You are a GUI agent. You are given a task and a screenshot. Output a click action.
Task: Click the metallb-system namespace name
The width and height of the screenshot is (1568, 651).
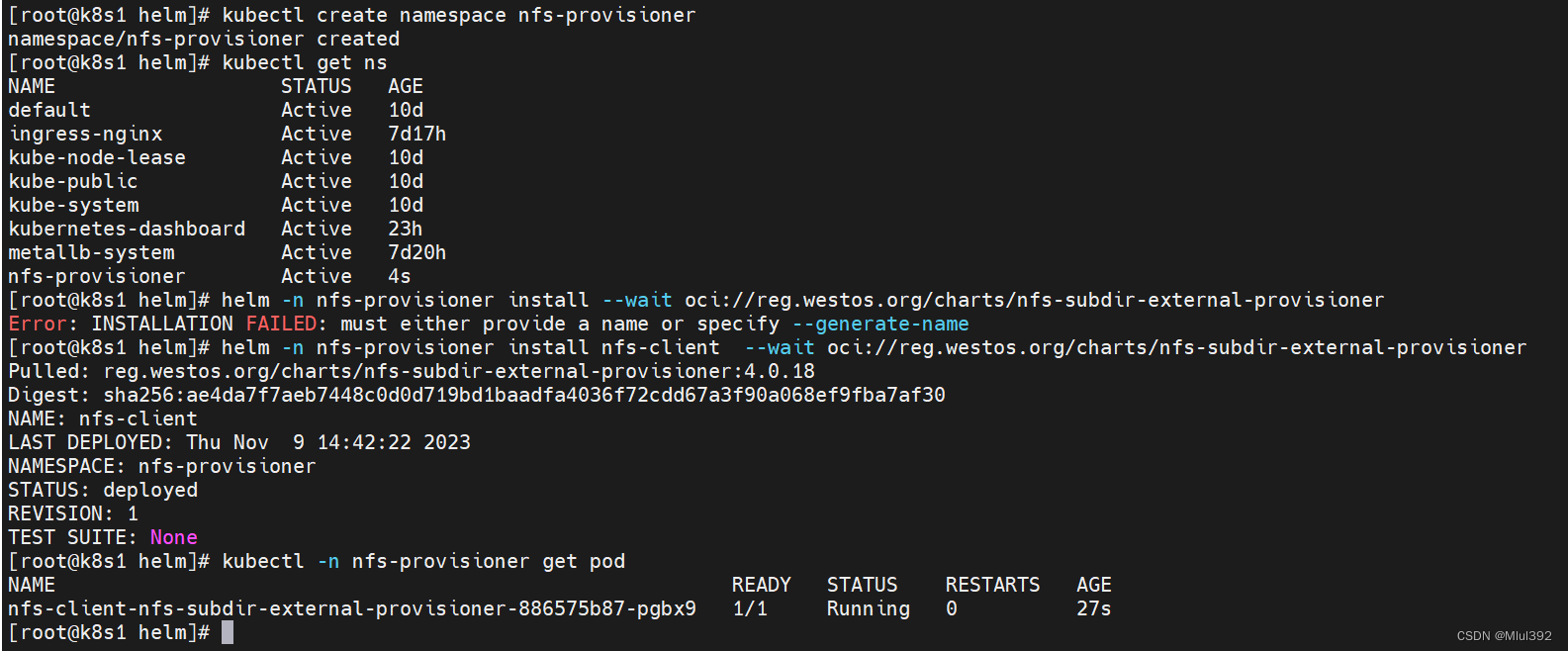[x=91, y=252]
